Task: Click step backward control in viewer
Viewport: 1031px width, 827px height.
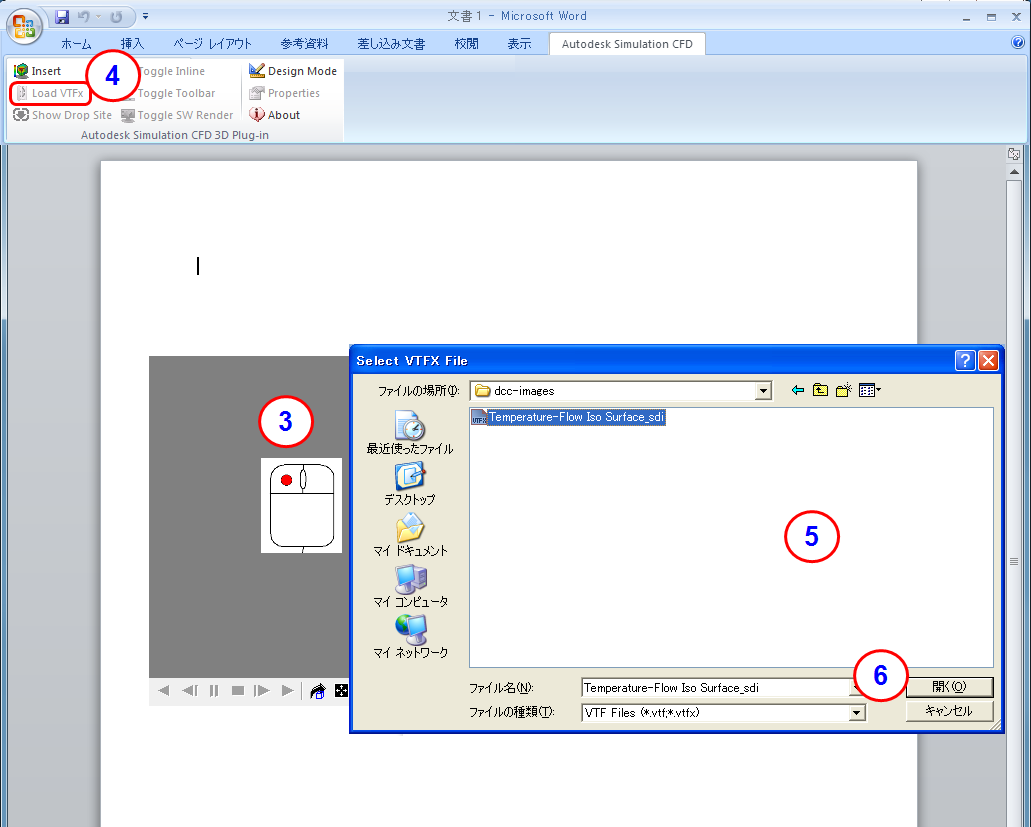Action: (x=189, y=690)
